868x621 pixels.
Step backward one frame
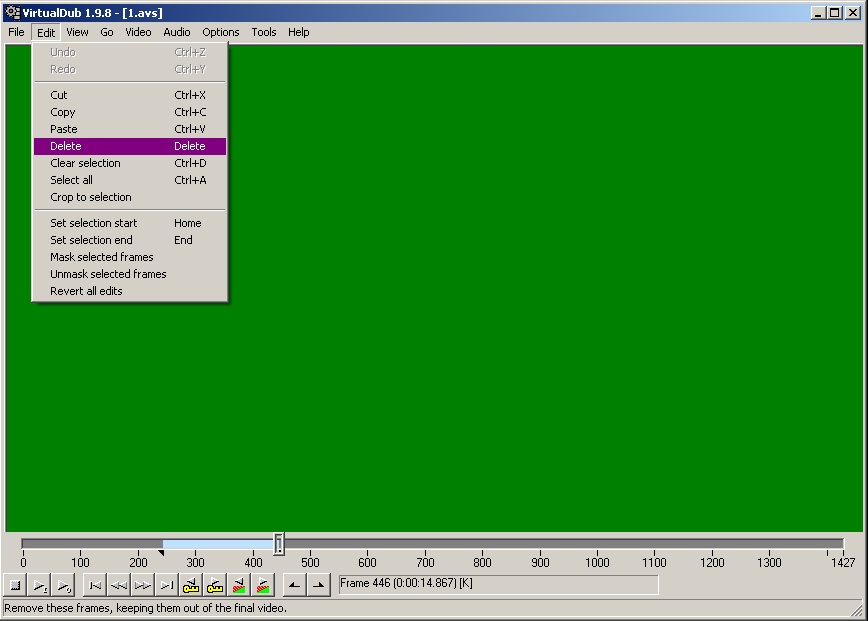click(x=119, y=585)
